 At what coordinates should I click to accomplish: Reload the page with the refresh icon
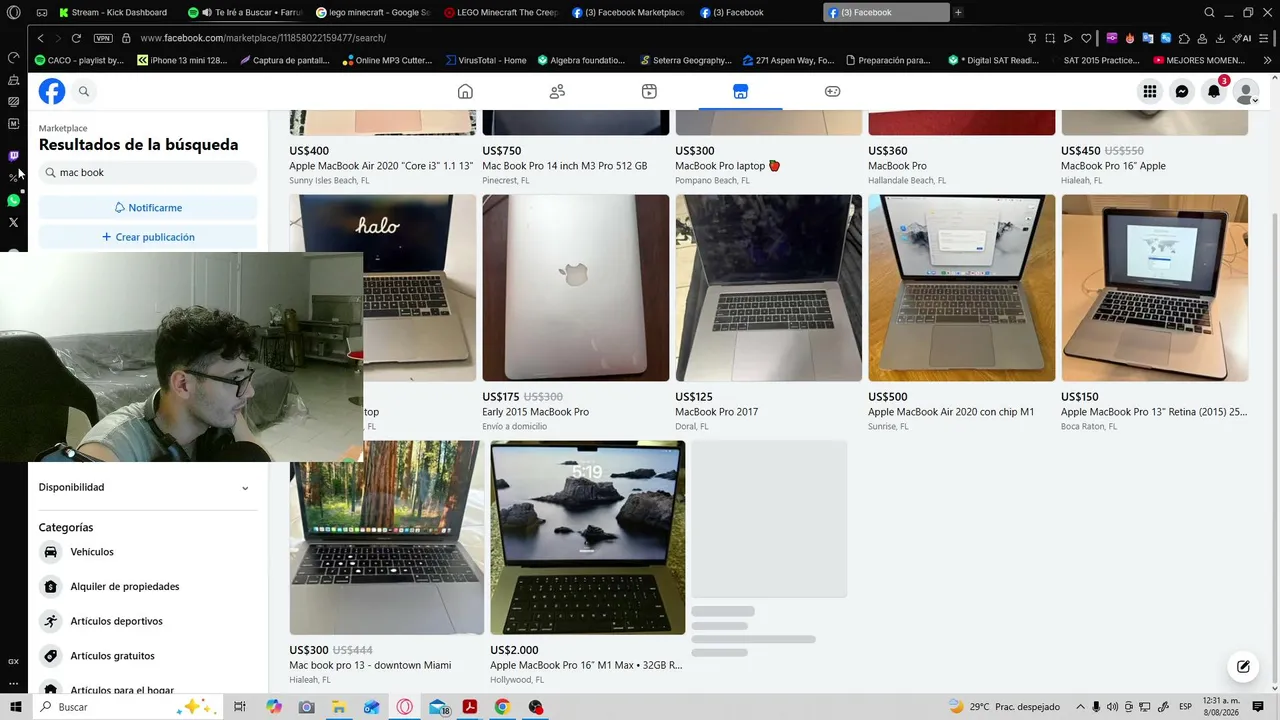click(x=76, y=38)
